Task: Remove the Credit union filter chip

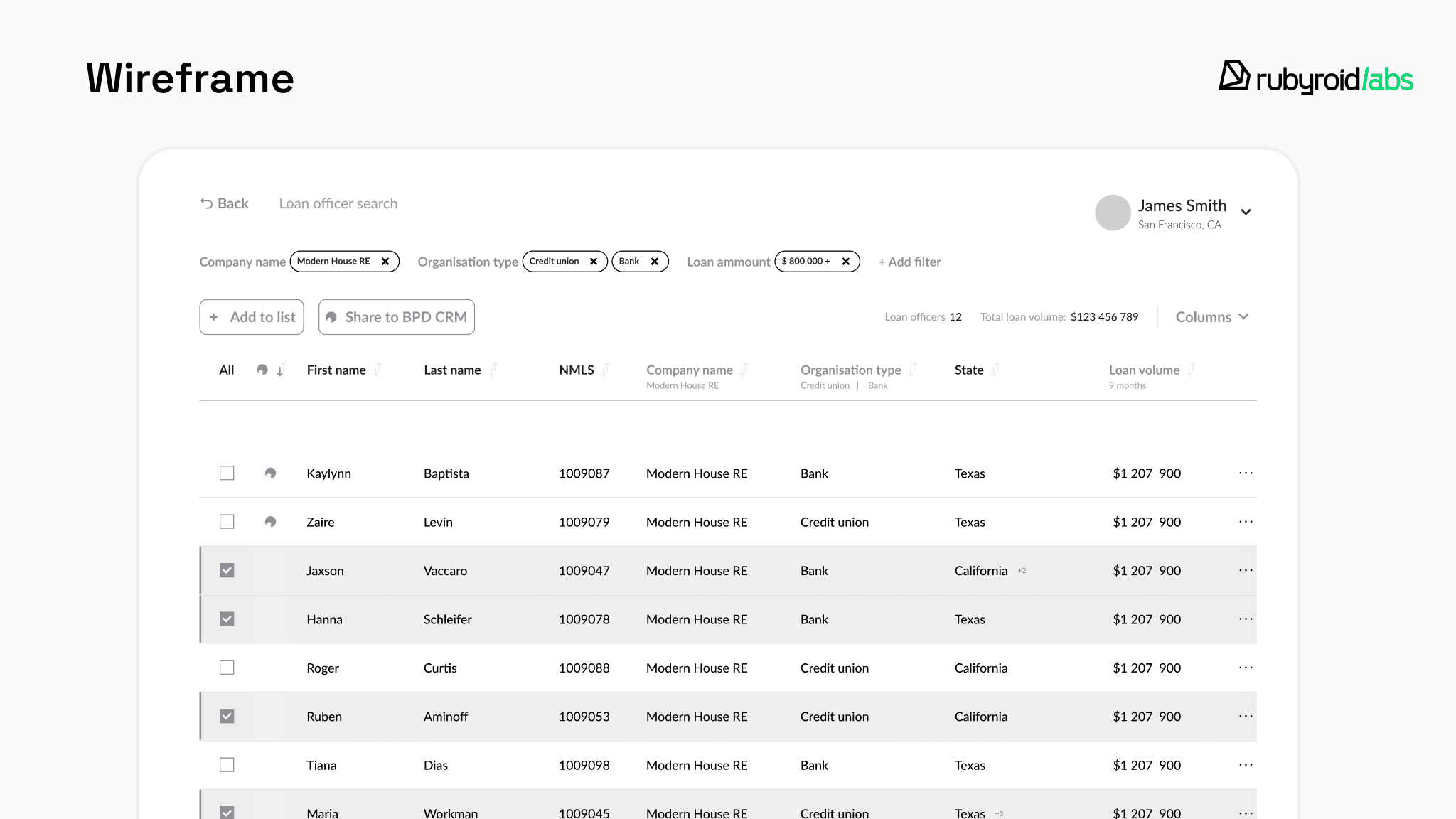Action: pos(594,262)
